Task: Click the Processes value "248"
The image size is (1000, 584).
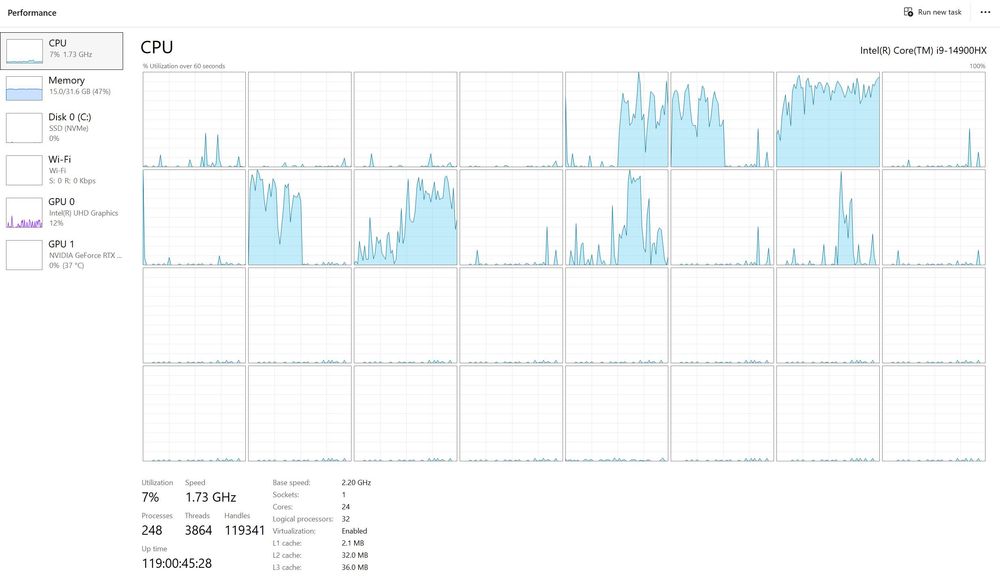Action: pos(152,530)
